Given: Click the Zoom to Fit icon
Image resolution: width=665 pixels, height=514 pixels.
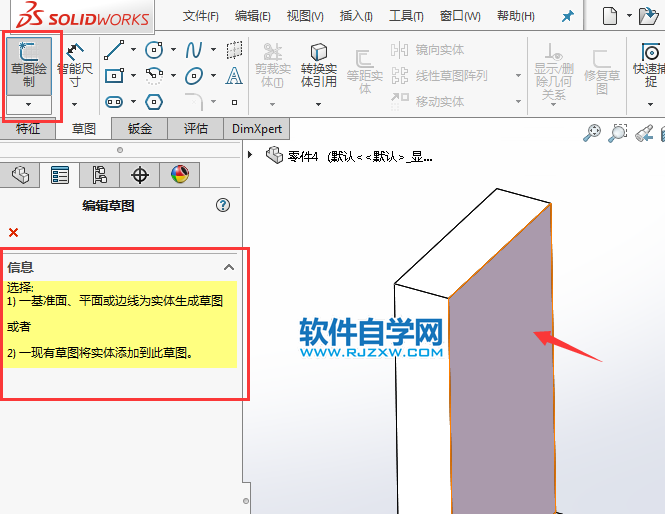Looking at the screenshot, I should coord(592,133).
